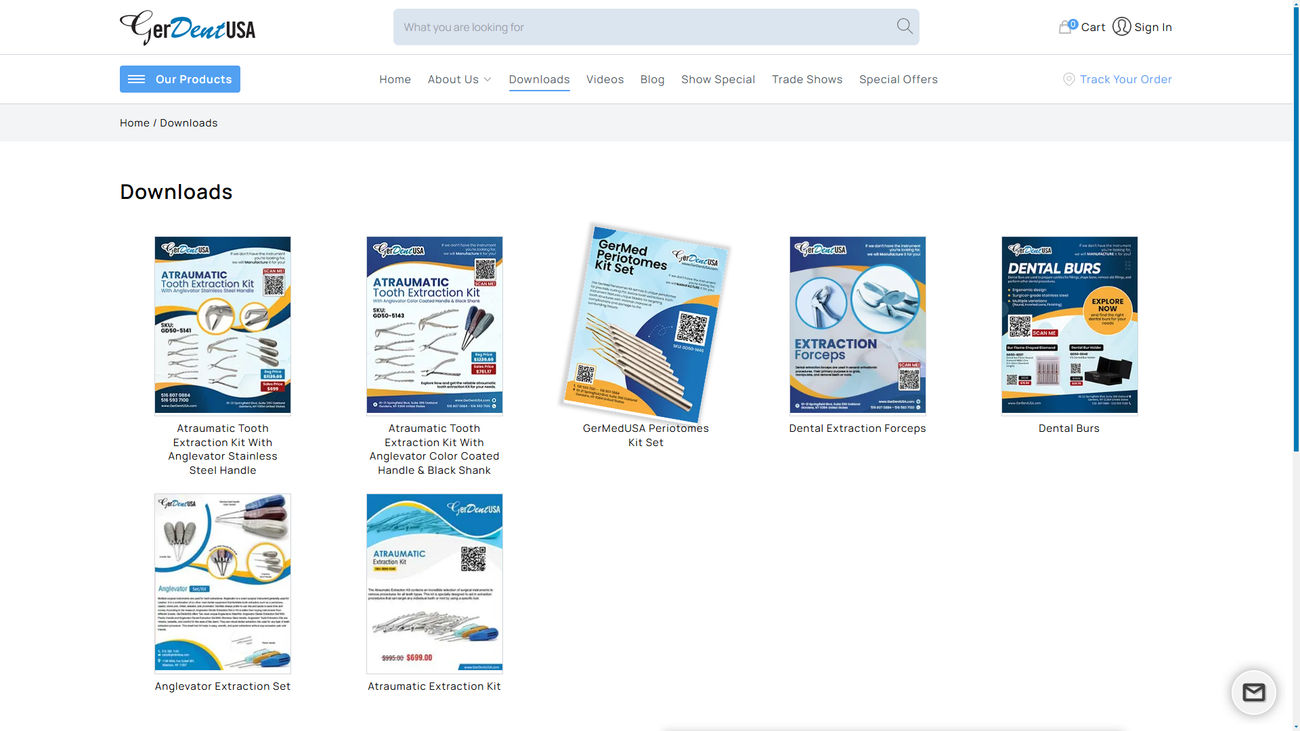This screenshot has width=1300, height=731.
Task: Open the Show Special page
Action: (718, 80)
